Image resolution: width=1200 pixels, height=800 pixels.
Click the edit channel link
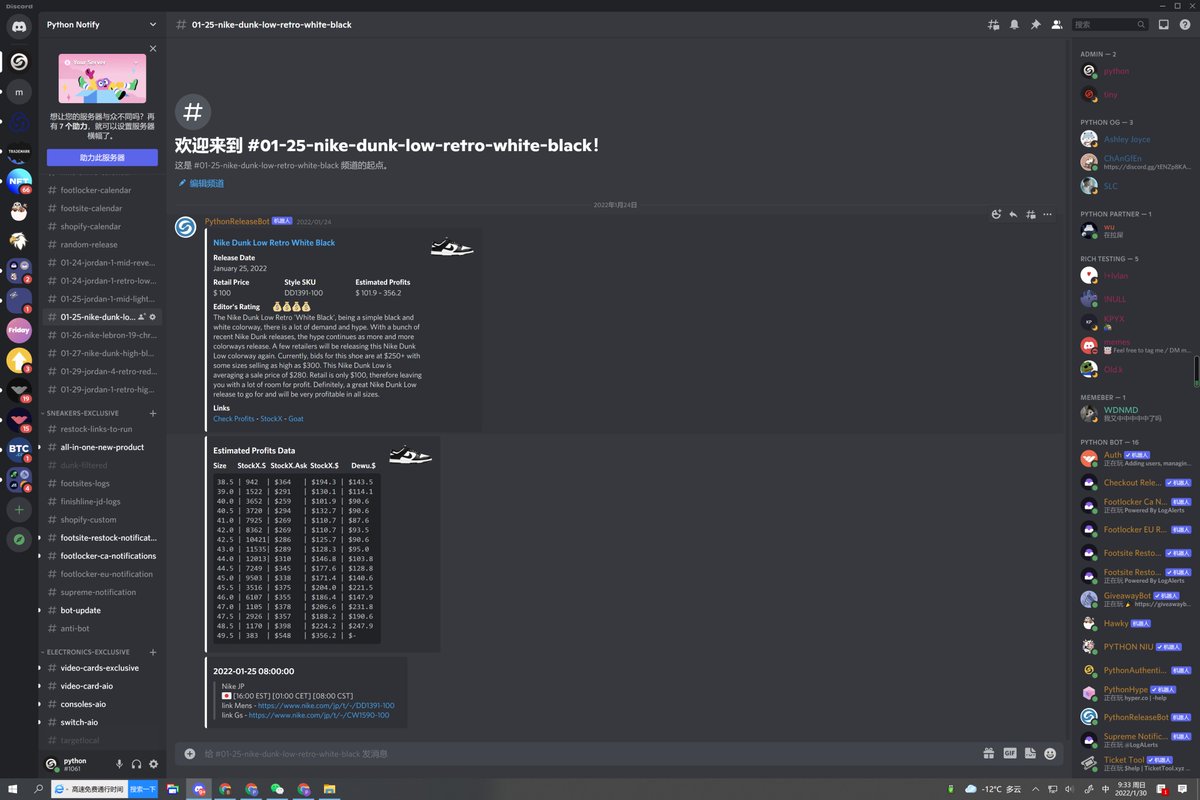(200, 183)
